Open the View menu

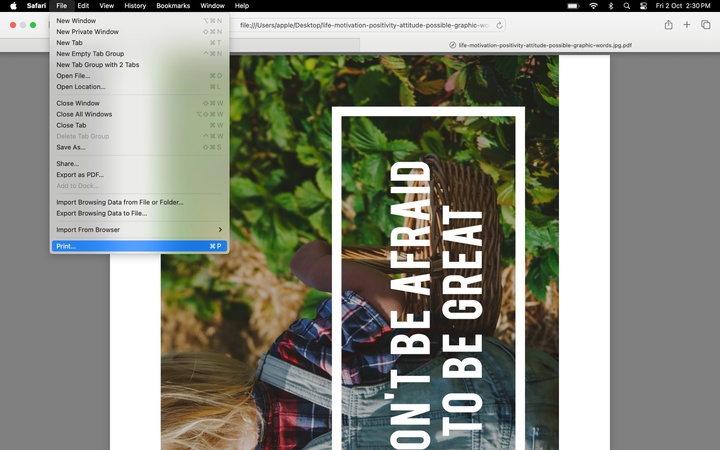(107, 6)
